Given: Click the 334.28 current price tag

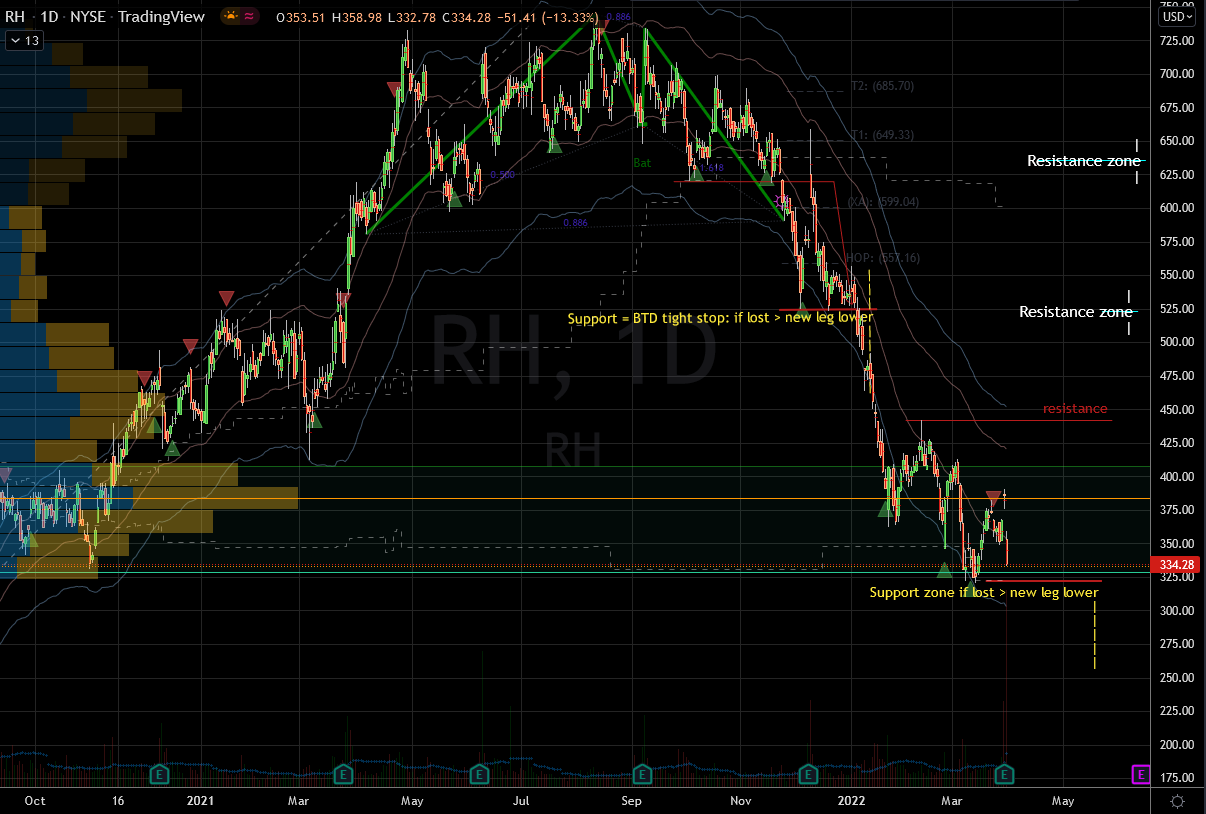Looking at the screenshot, I should [x=1176, y=565].
